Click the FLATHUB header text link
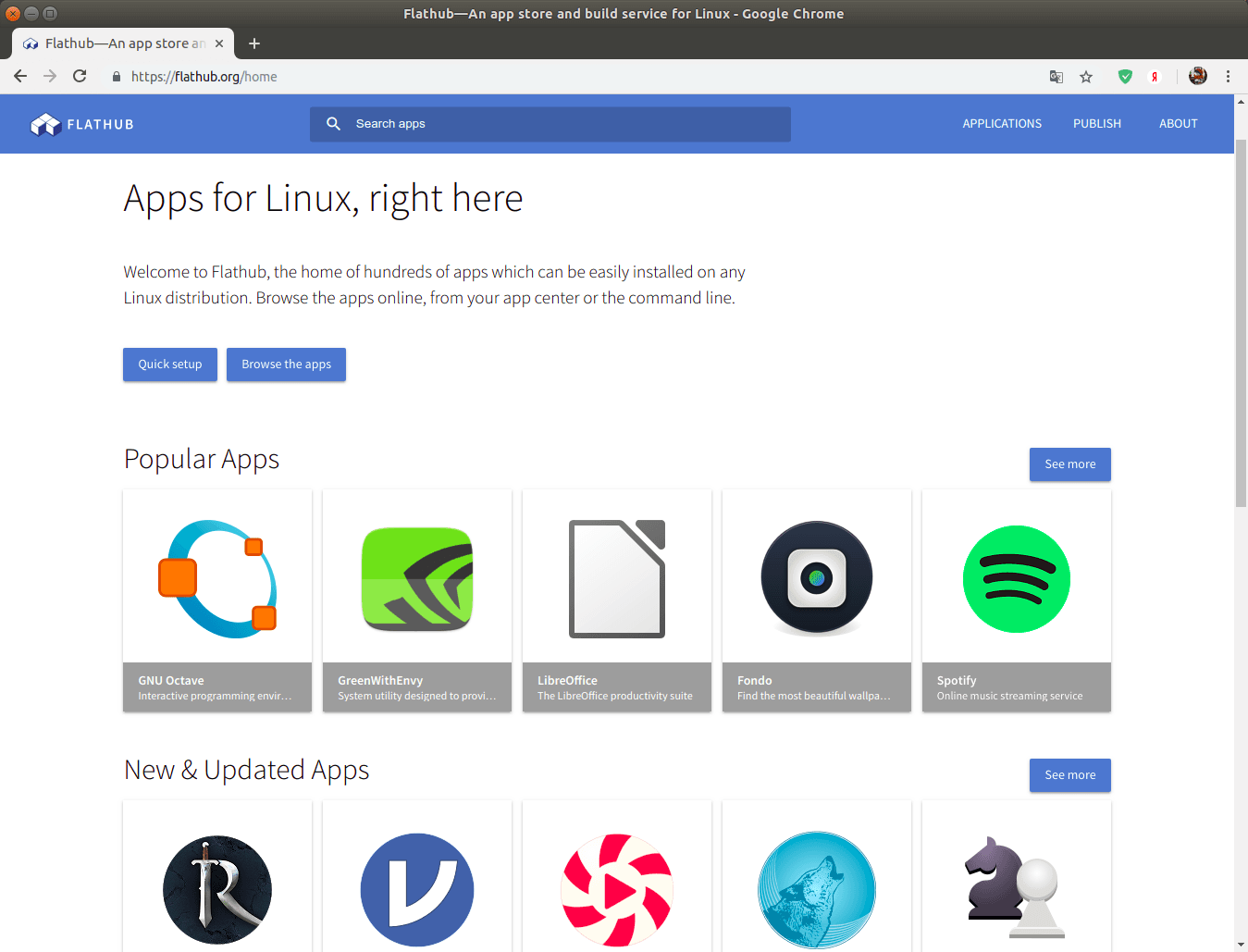 point(101,124)
